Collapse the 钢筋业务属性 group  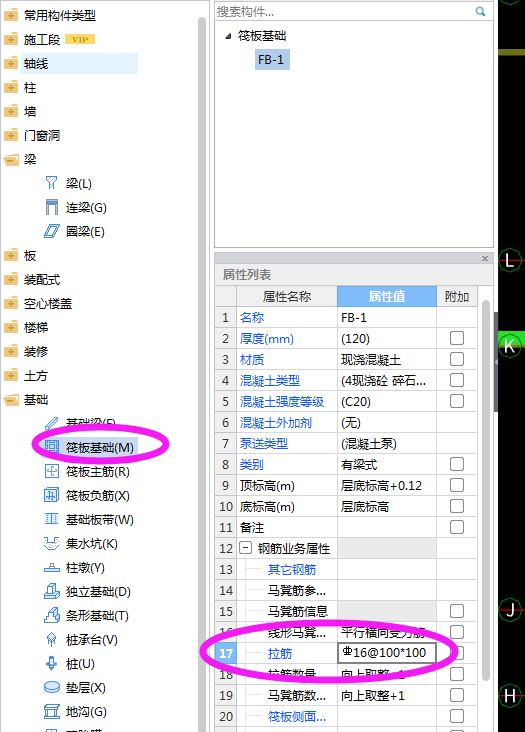tap(245, 548)
